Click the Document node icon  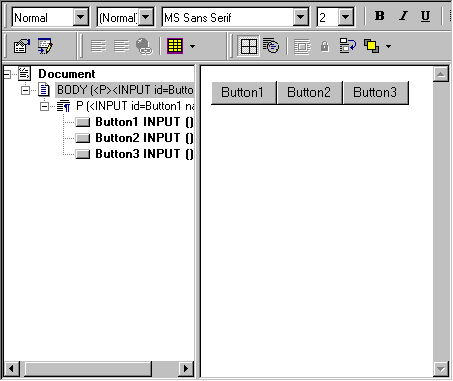(24, 74)
